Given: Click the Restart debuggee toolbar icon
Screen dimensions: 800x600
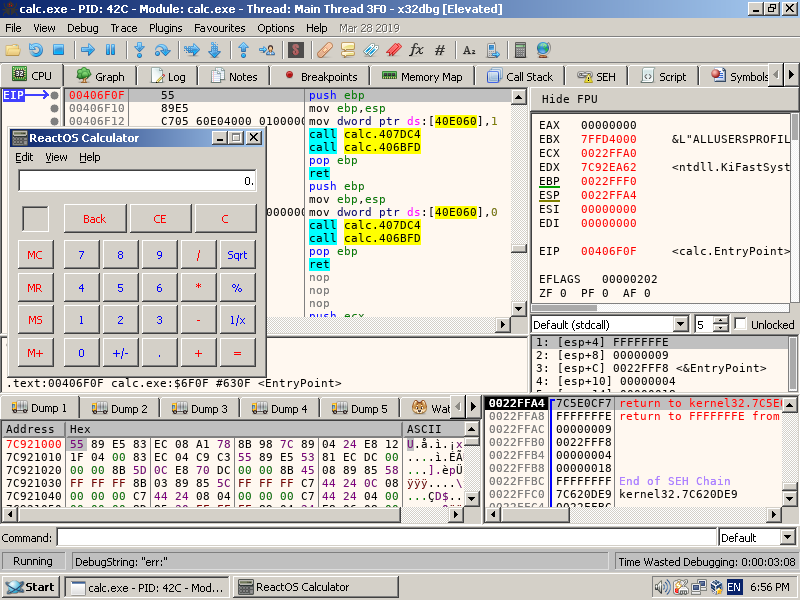Looking at the screenshot, I should (x=37, y=50).
